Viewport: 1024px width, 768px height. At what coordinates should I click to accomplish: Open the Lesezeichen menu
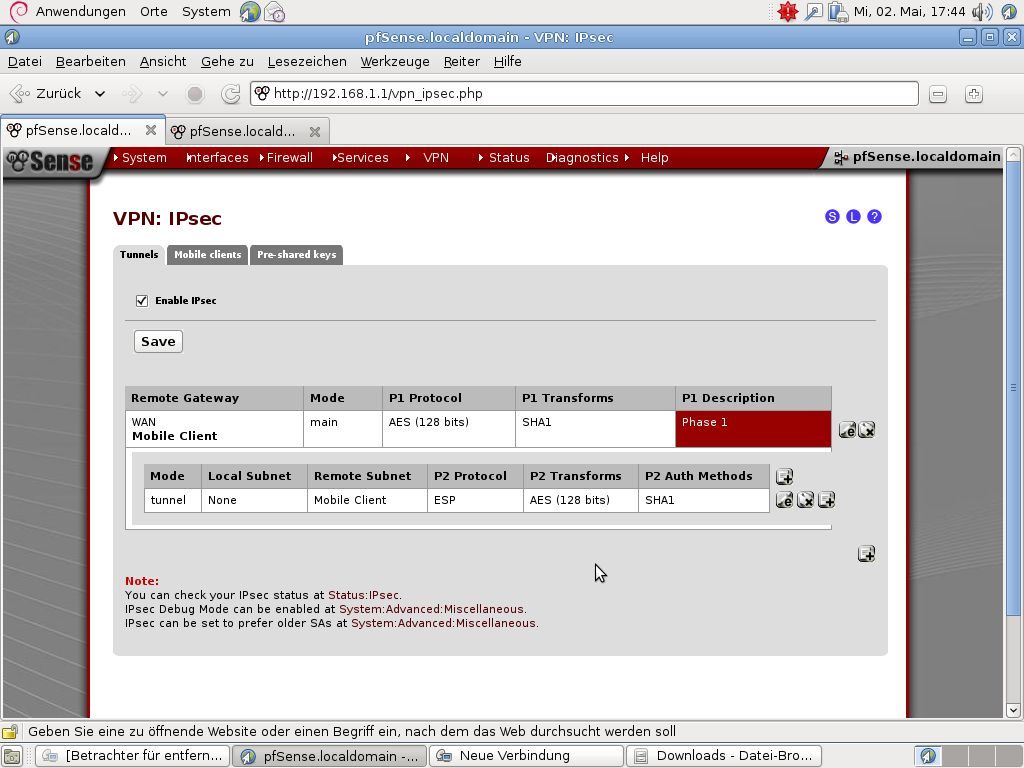coord(307,61)
